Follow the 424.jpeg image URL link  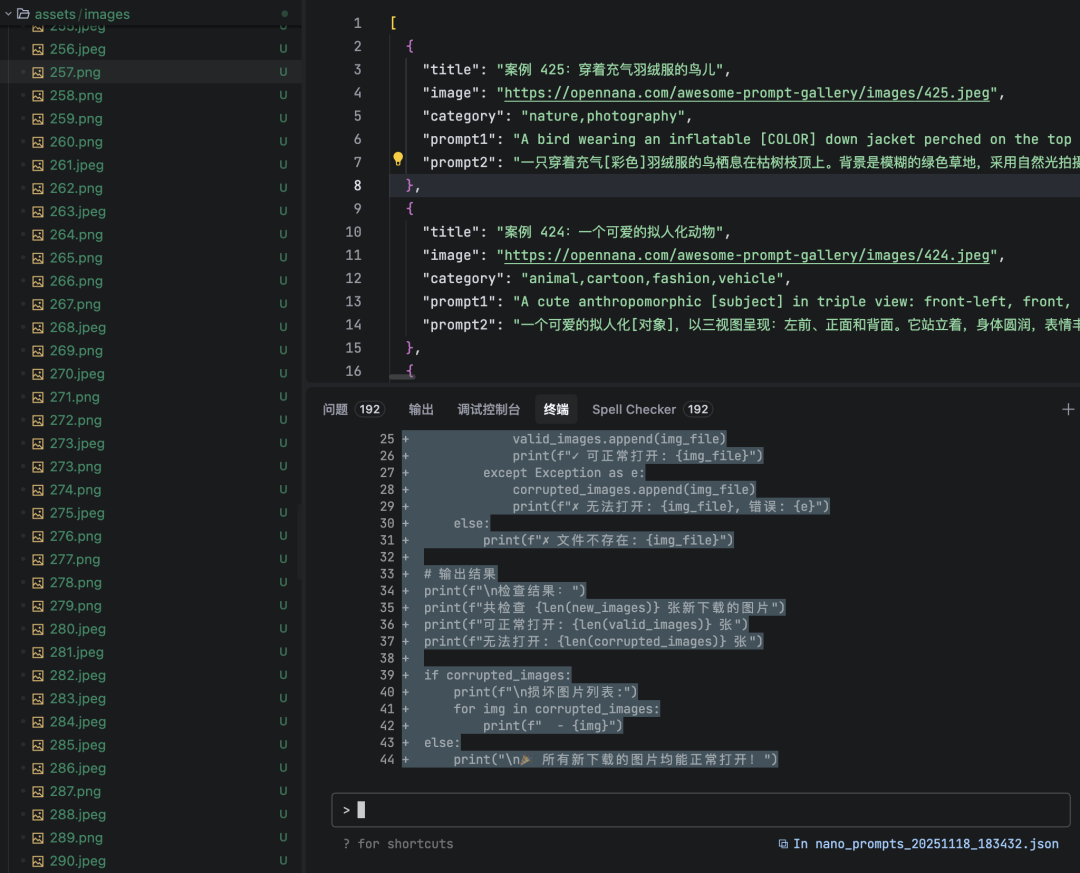point(746,255)
